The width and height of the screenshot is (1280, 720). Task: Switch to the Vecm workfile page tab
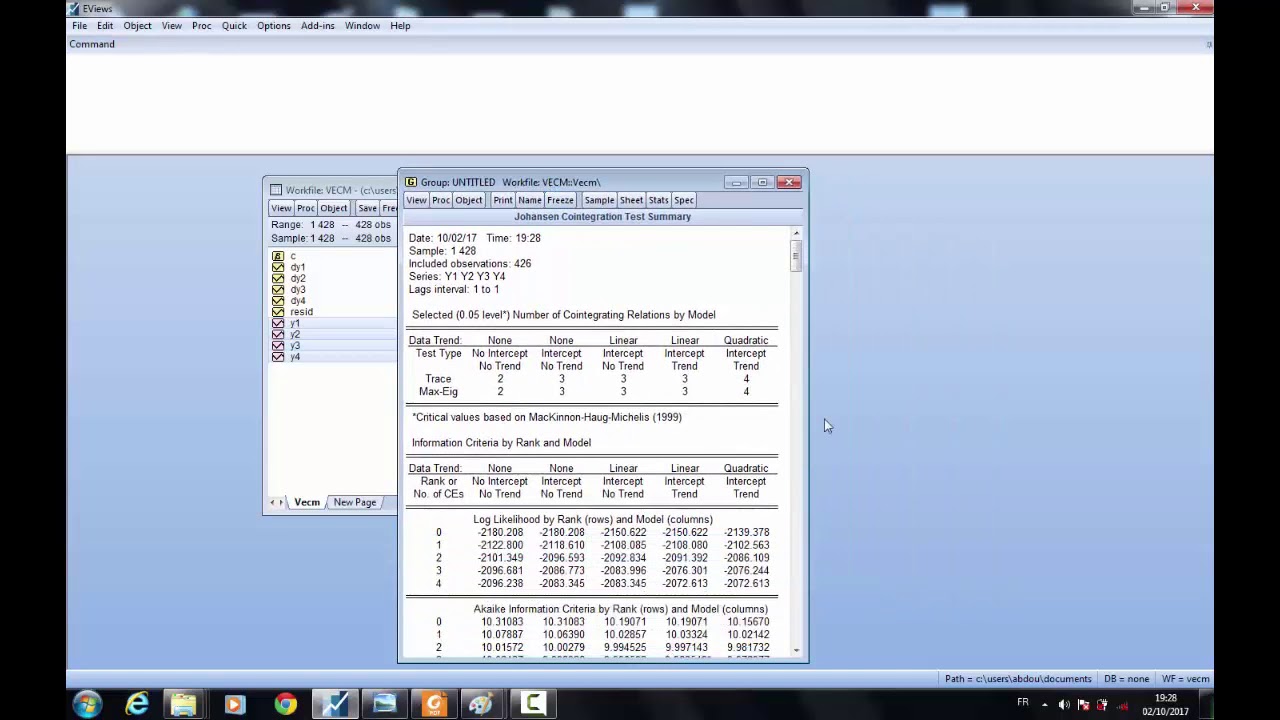click(307, 502)
